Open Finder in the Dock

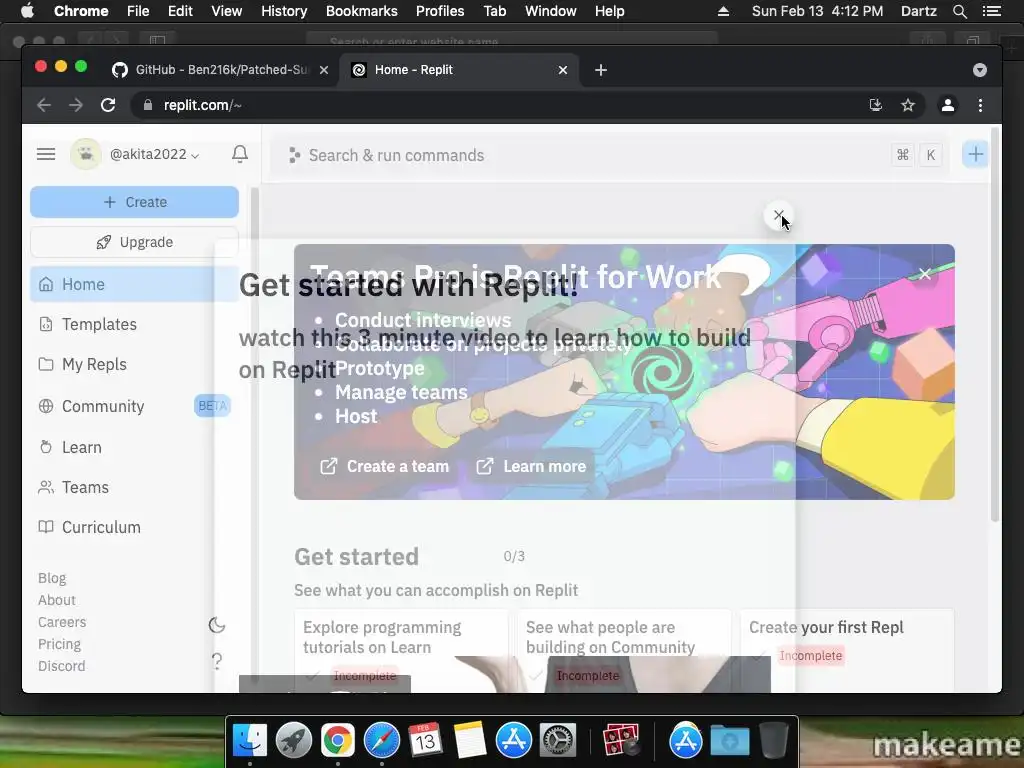click(250, 741)
